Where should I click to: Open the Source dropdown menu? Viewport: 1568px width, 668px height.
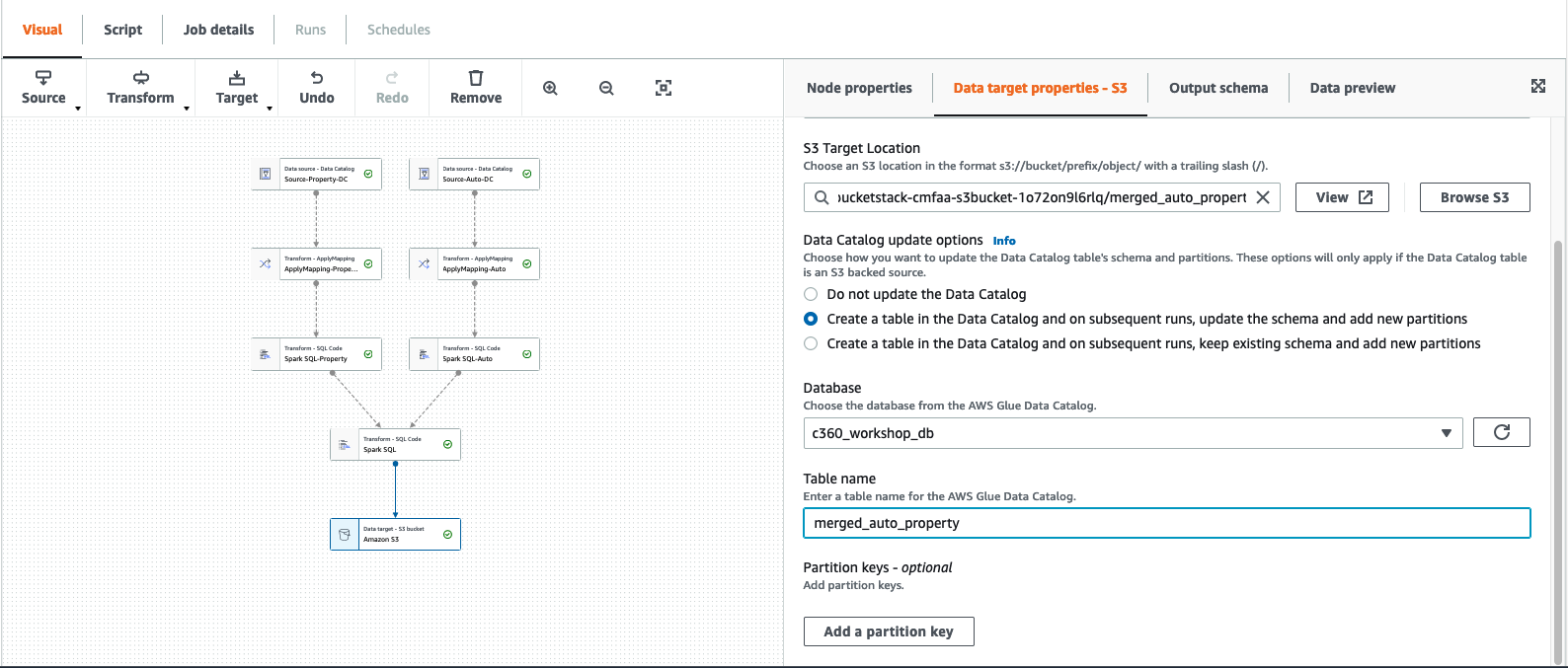tap(44, 87)
